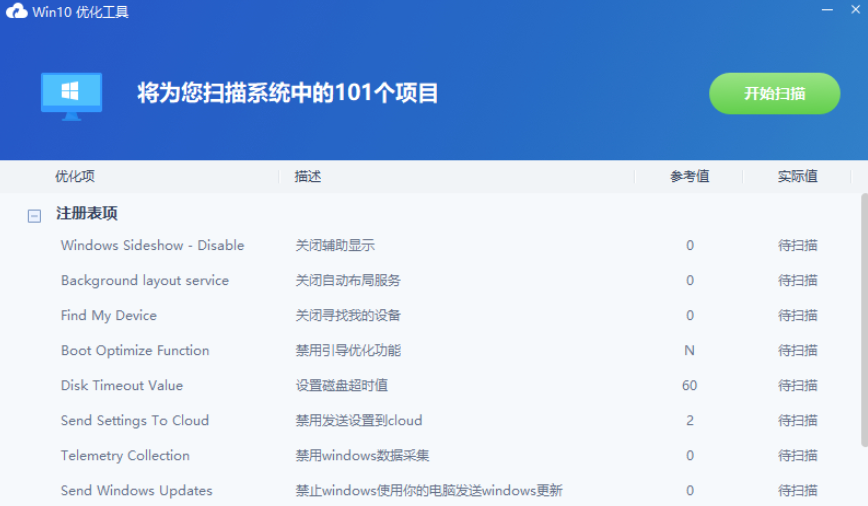Select Send Settings To Cloud item

click(135, 420)
